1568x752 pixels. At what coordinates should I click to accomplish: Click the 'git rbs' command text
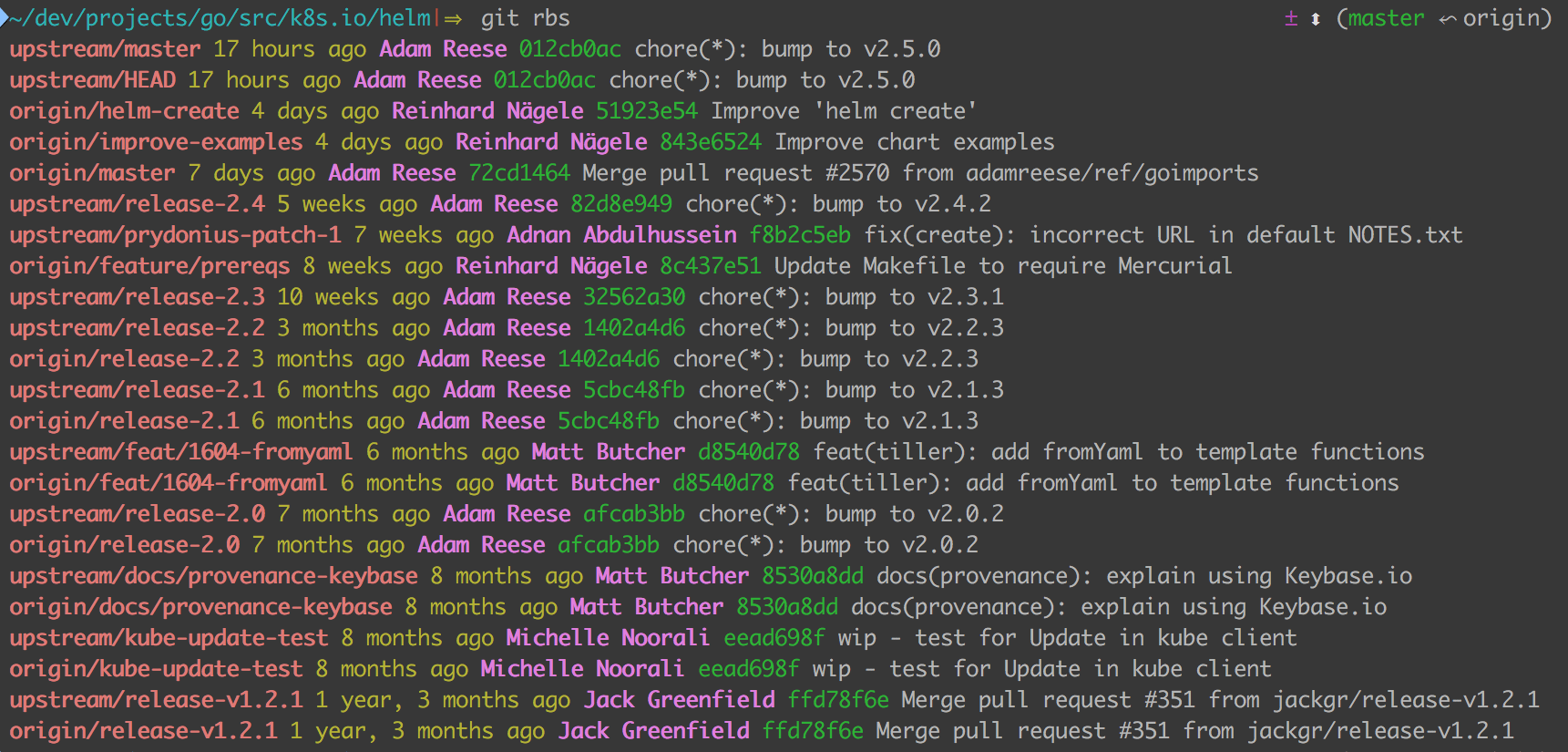coord(525,18)
